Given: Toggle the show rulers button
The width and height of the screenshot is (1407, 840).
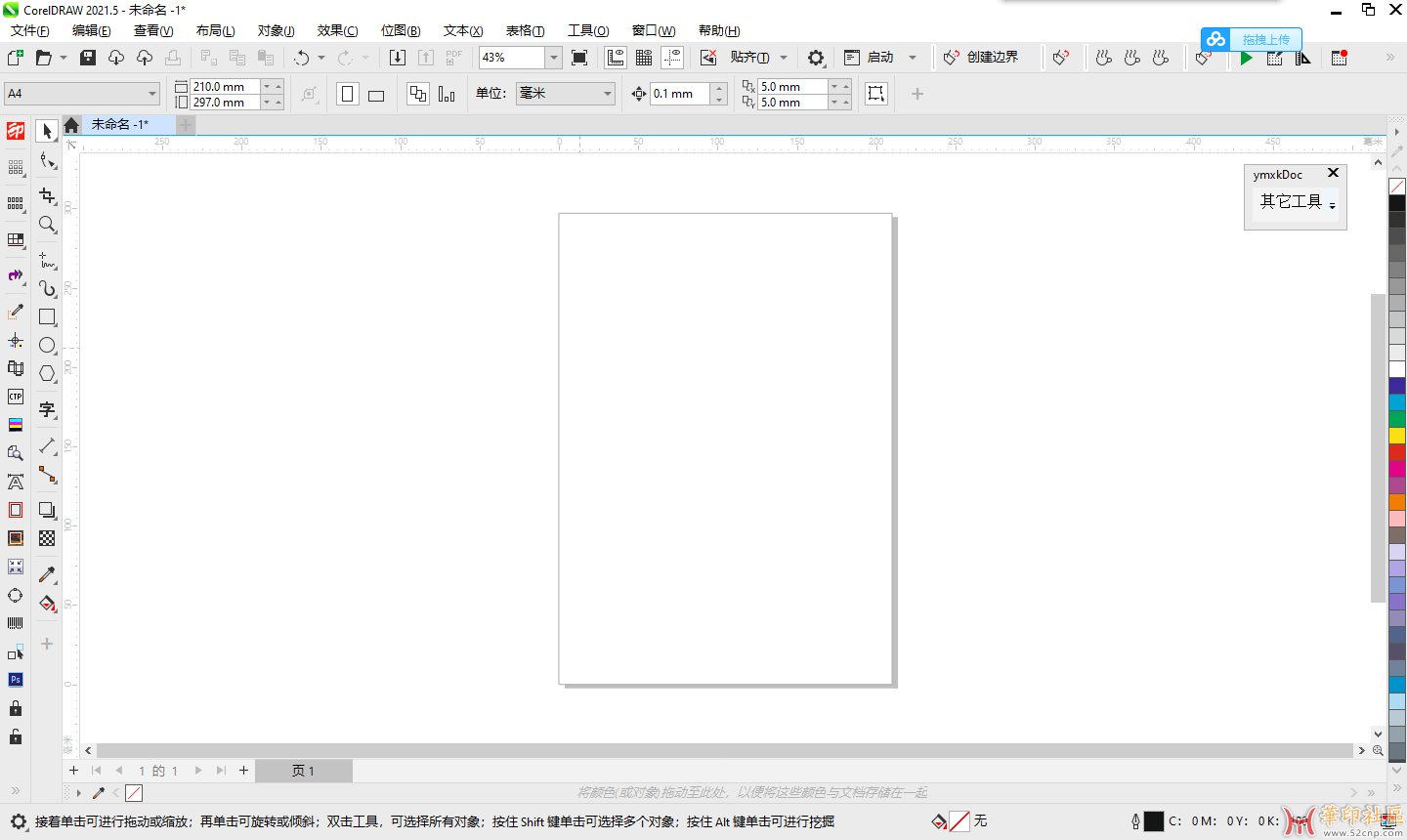Looking at the screenshot, I should [616, 58].
